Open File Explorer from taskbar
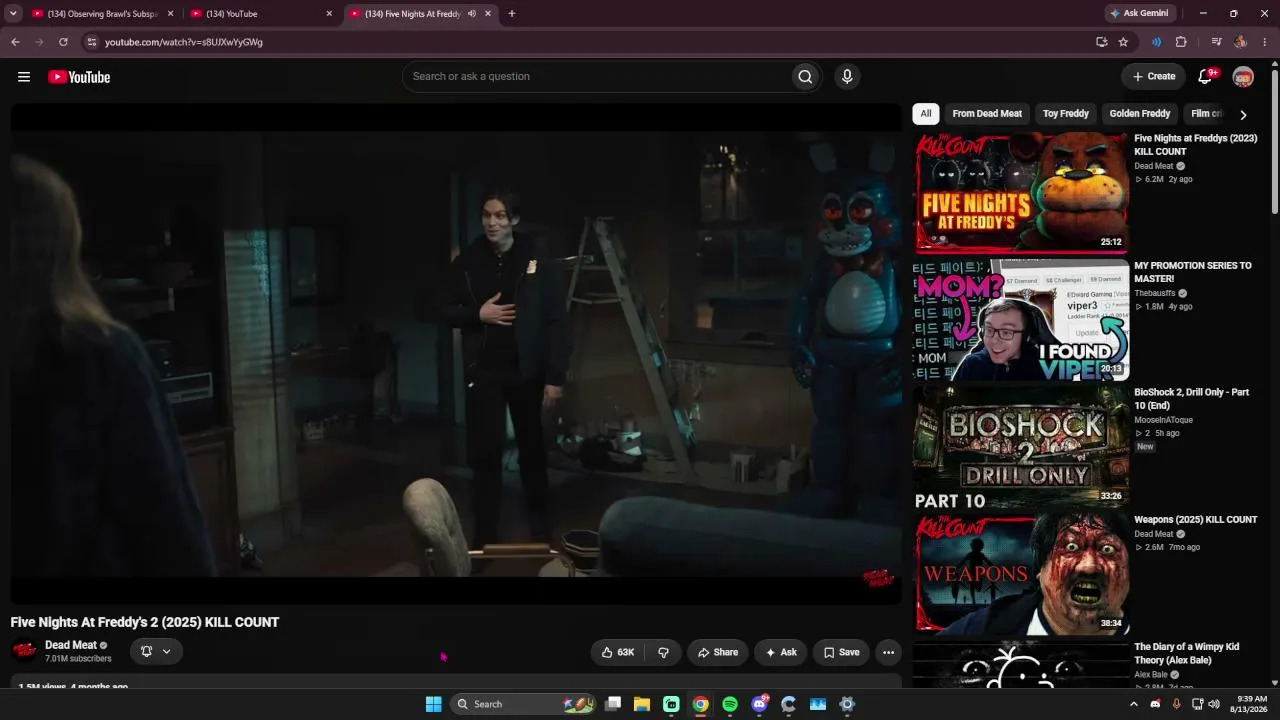This screenshot has width=1280, height=720. tap(642, 704)
